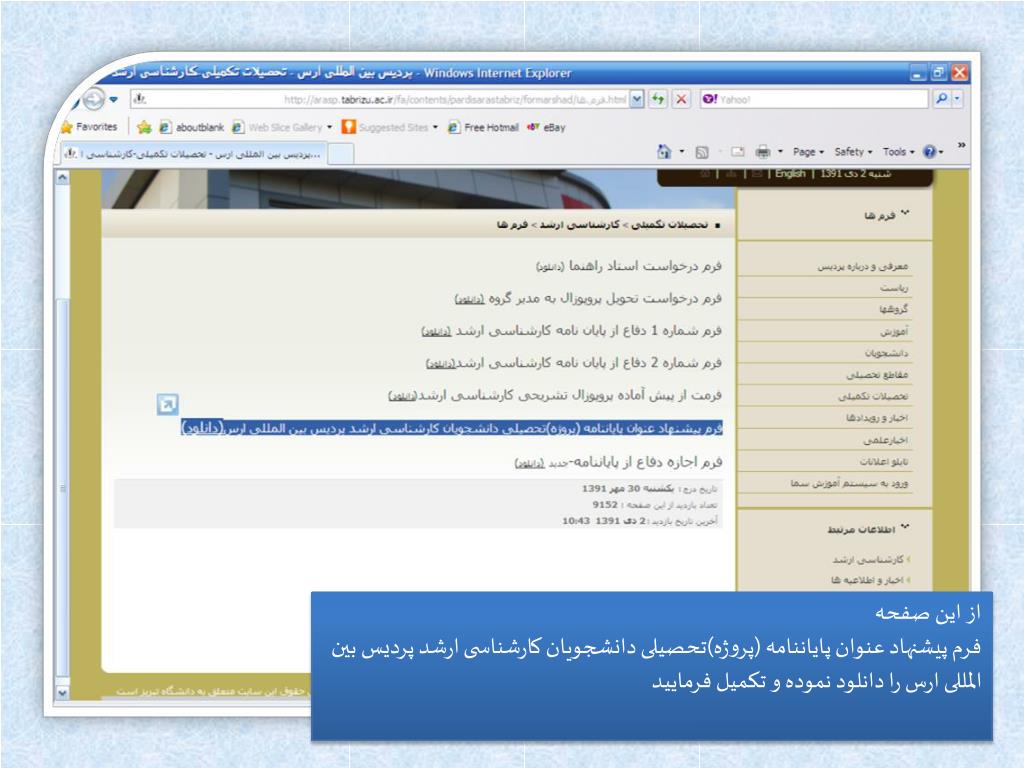Image resolution: width=1024 pixels, height=768 pixels.
Task: Open the Page menu
Action: click(808, 152)
